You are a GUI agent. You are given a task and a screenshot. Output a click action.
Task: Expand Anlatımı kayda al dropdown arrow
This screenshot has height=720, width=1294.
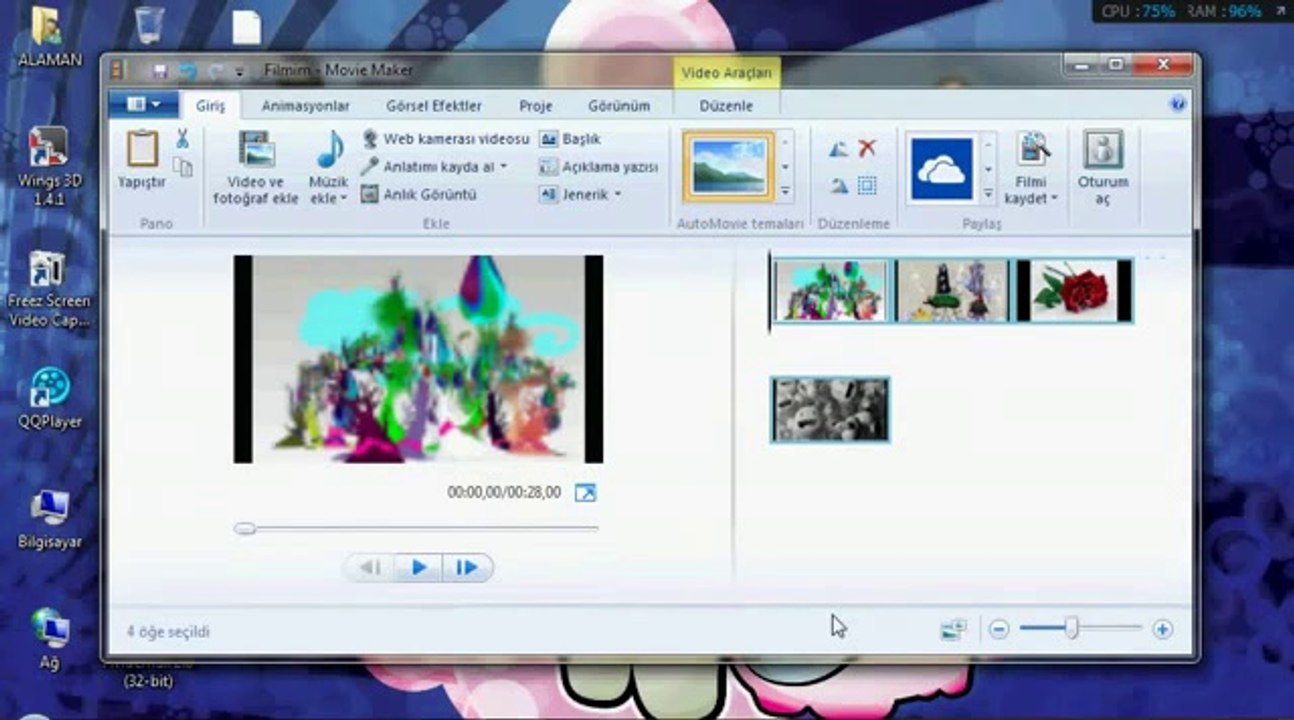(503, 167)
